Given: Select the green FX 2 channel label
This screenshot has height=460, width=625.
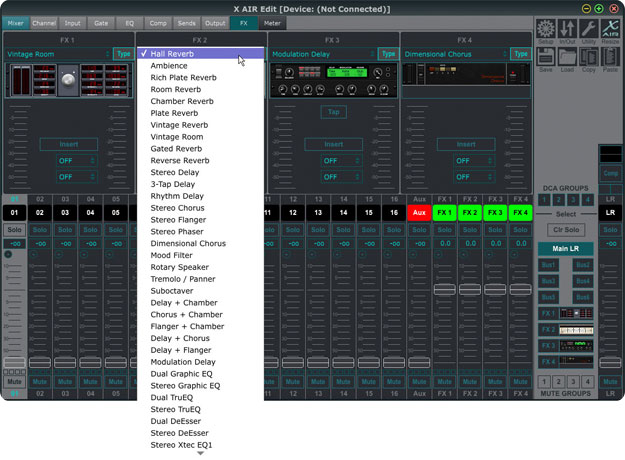Looking at the screenshot, I should pos(470,212).
